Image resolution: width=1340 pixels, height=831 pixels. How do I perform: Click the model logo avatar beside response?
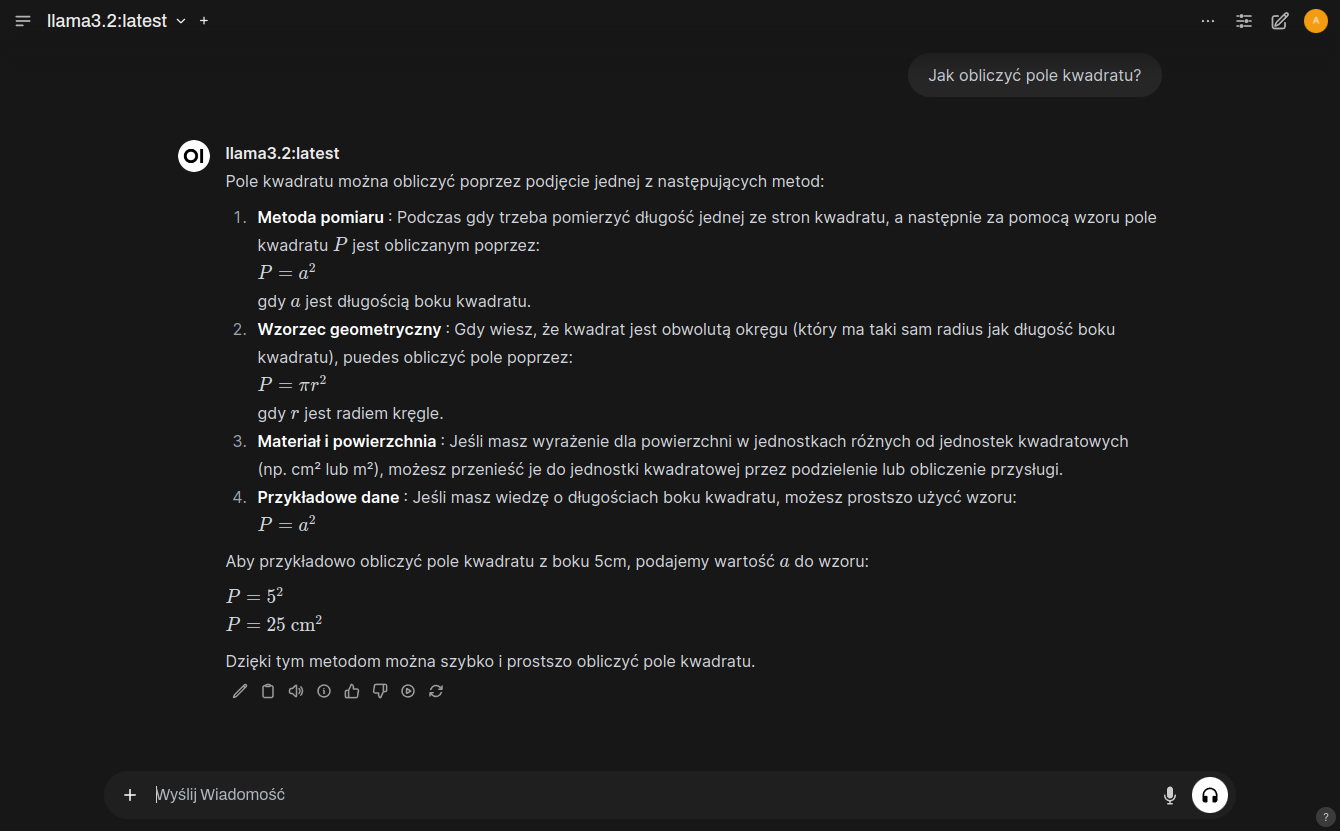pos(194,155)
